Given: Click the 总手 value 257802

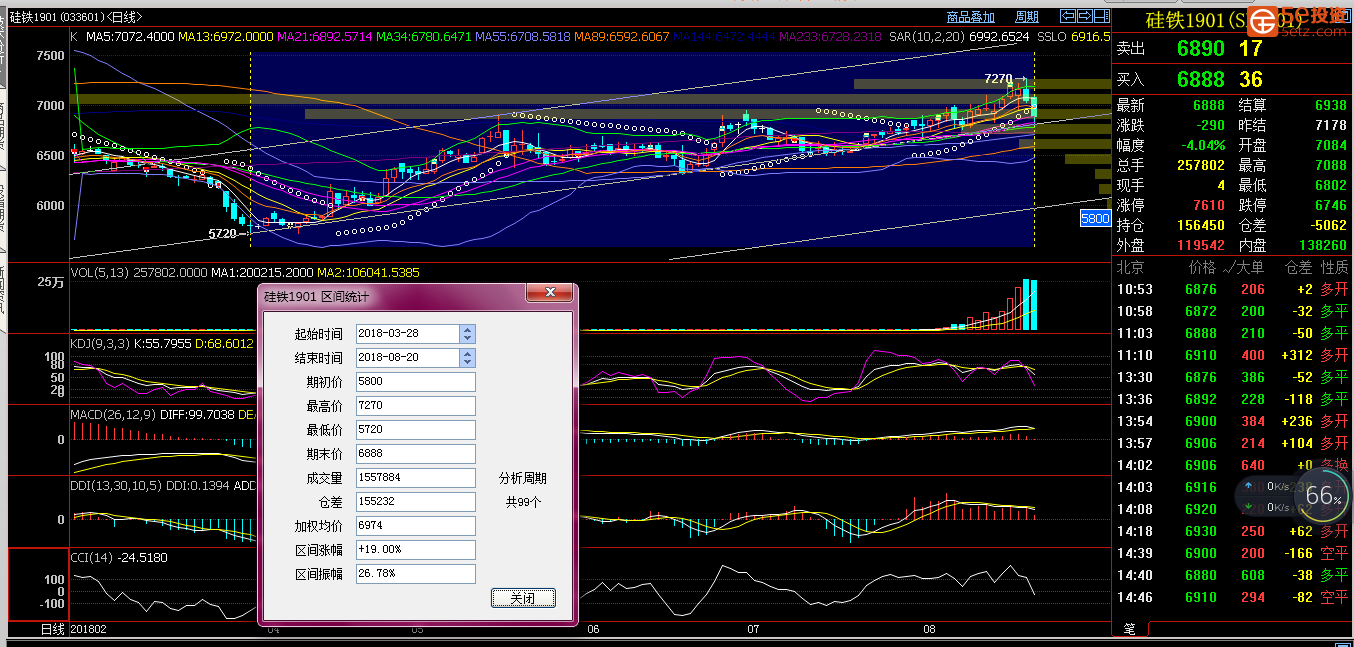Looking at the screenshot, I should coord(1200,165).
